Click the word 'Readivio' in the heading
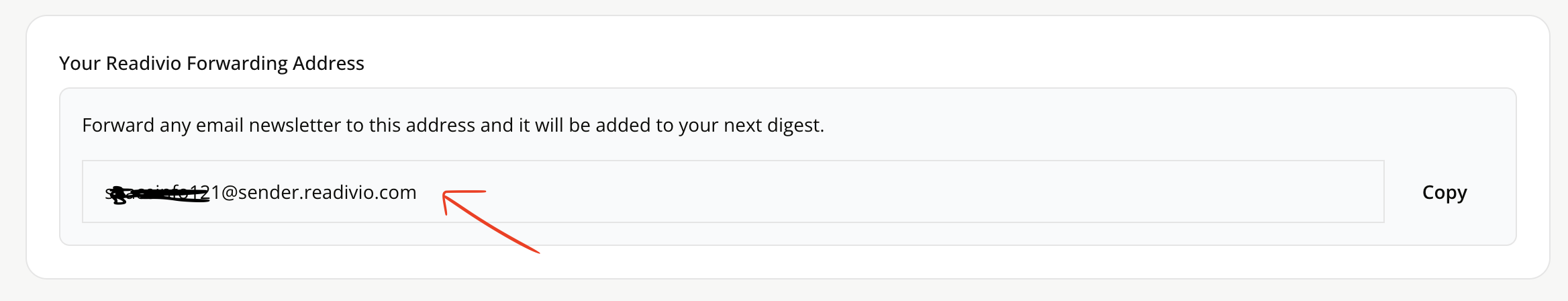Viewport: 1568px width, 301px height. click(144, 63)
